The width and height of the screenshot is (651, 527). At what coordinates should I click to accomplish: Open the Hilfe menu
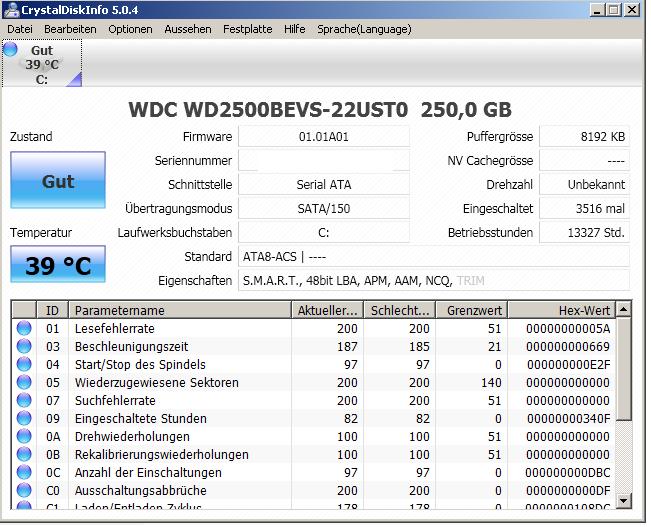tap(295, 29)
